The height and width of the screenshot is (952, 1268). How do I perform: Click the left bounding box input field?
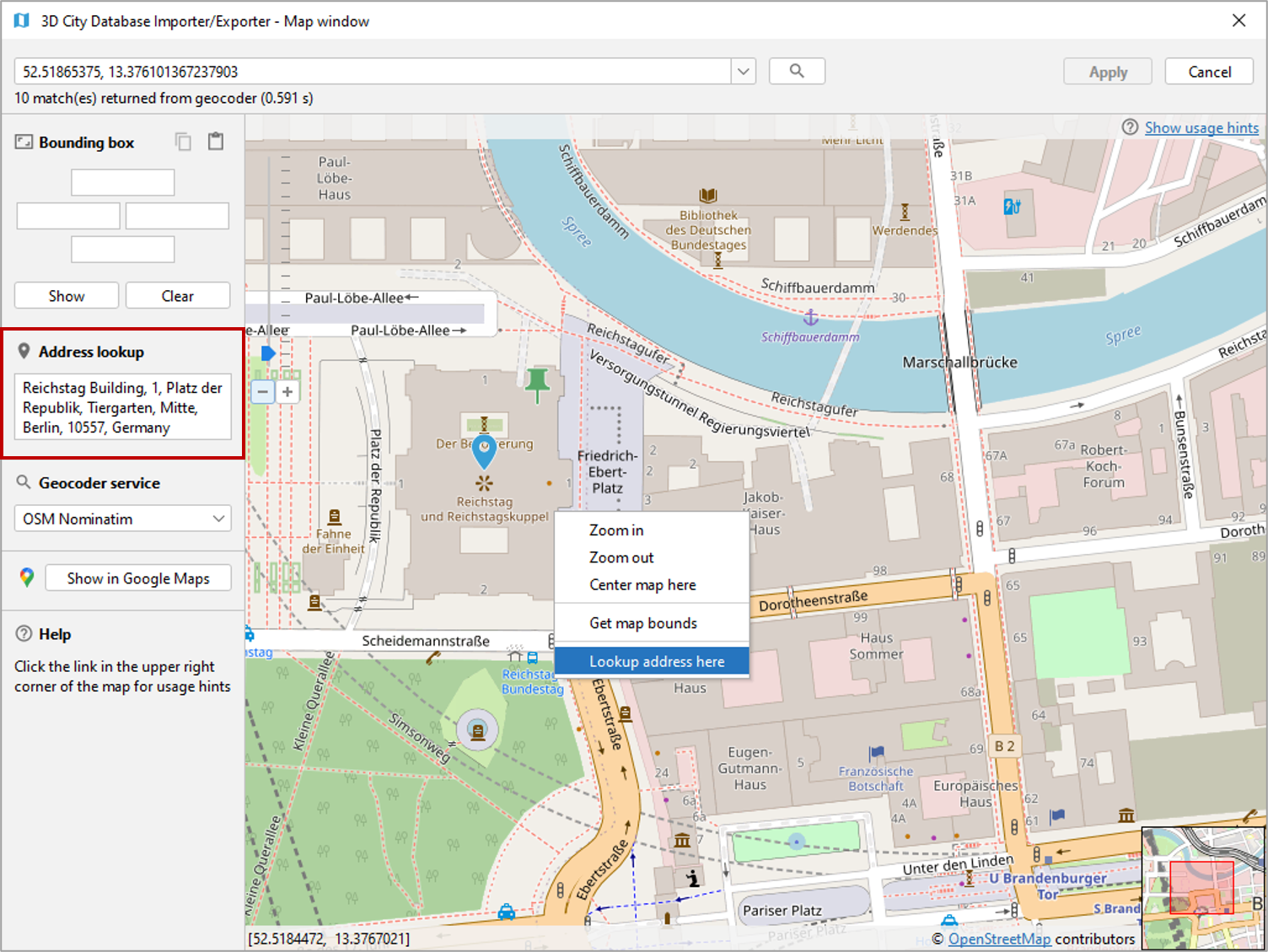point(68,216)
